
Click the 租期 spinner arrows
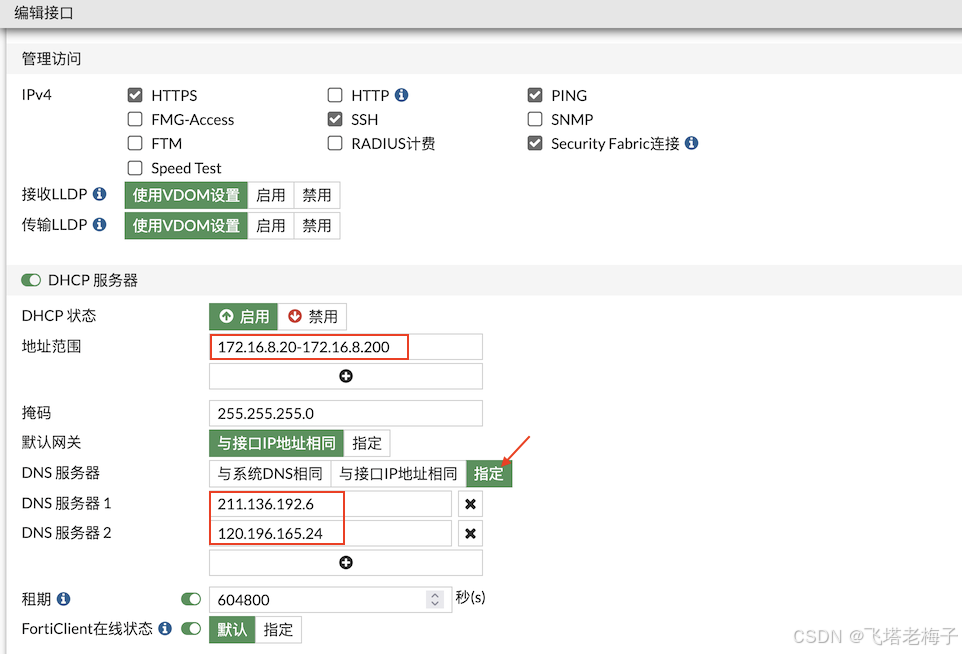[435, 599]
